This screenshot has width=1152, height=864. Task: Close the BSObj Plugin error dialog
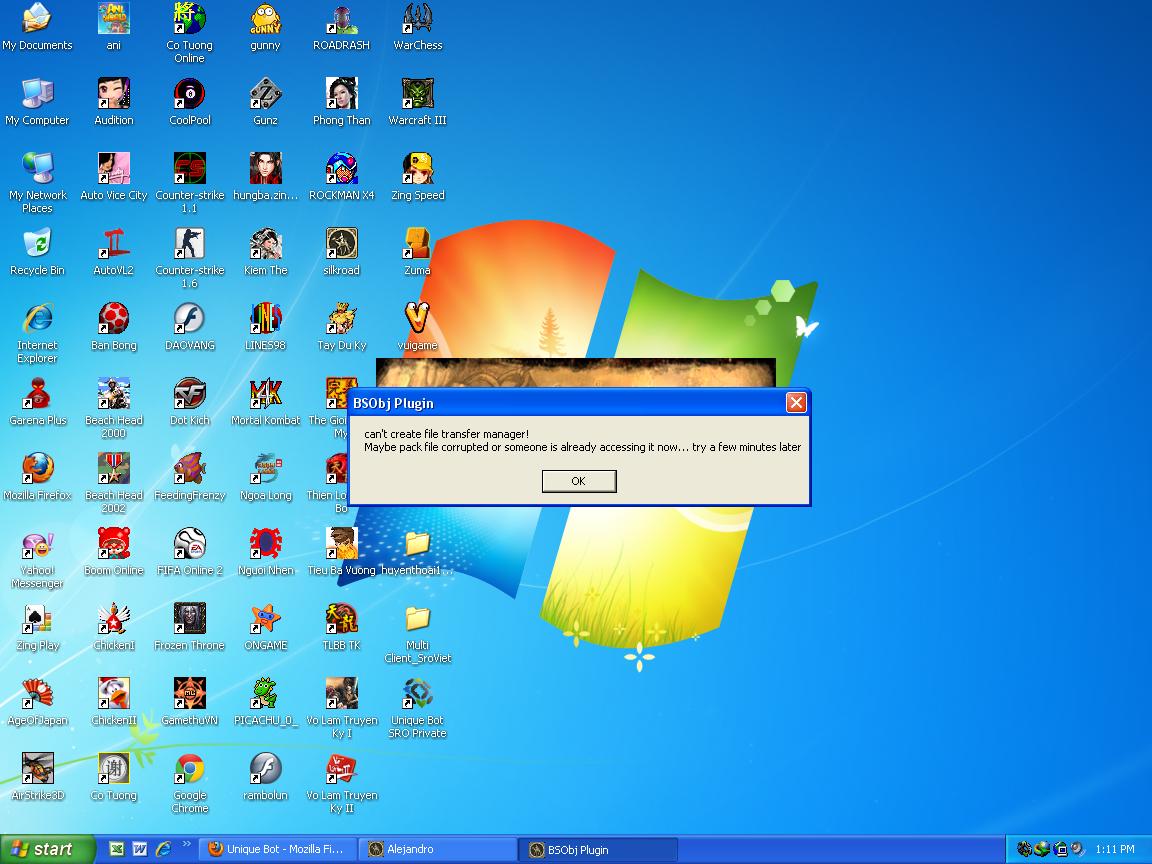[x=796, y=403]
